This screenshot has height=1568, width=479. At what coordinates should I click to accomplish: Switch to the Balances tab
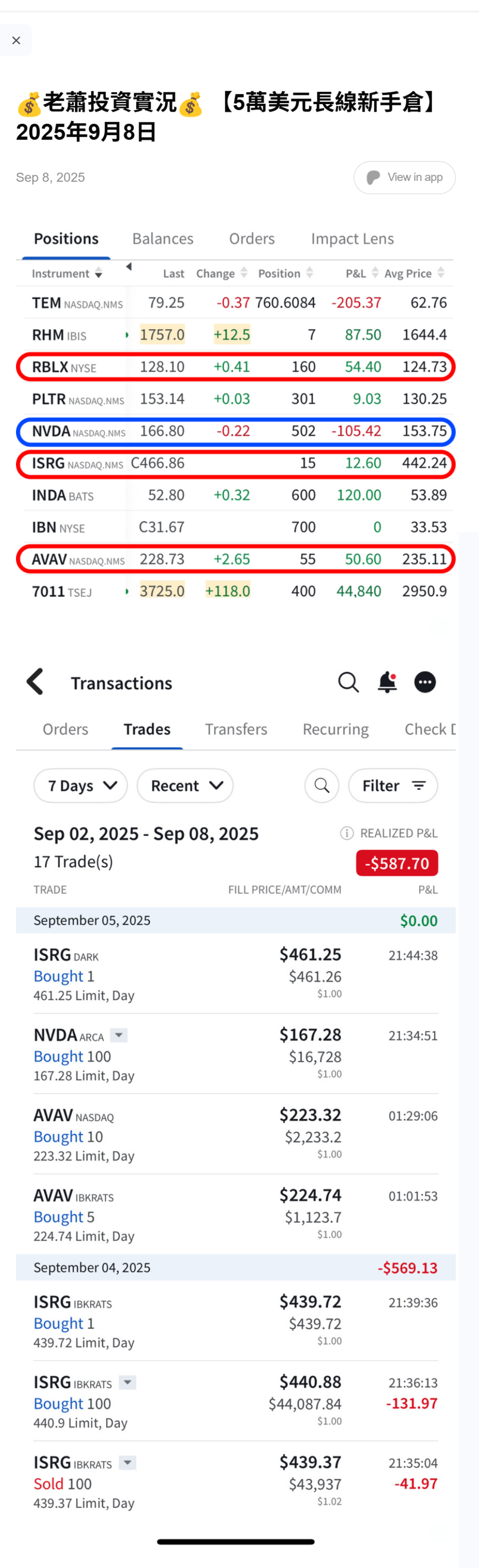click(163, 238)
